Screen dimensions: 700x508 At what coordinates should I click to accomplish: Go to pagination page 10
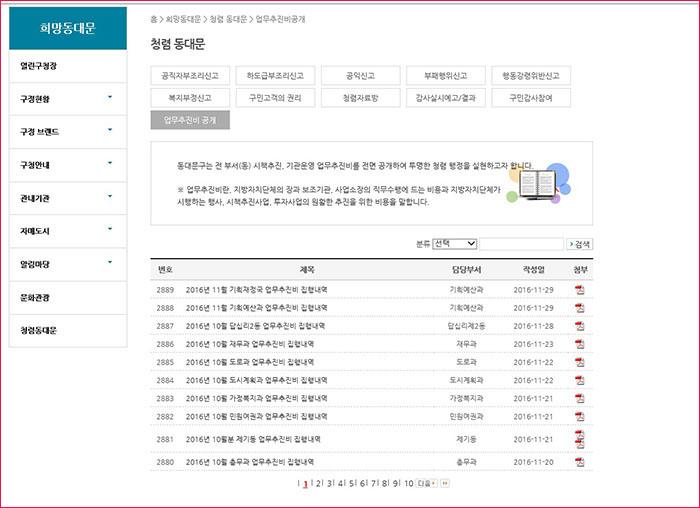tap(408, 483)
